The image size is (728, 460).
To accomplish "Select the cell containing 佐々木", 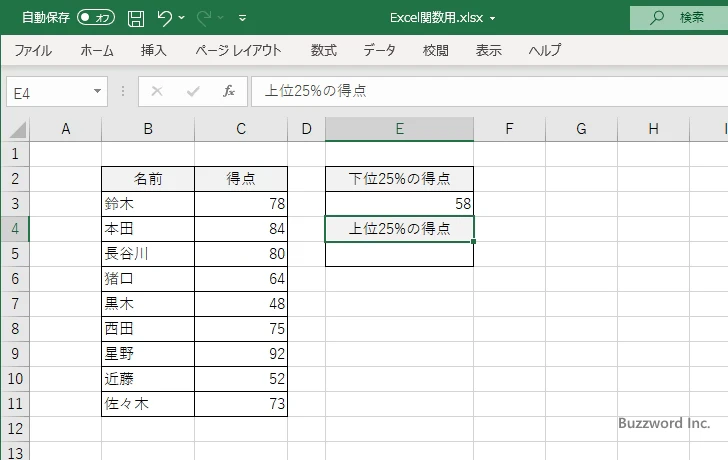I will 148,404.
